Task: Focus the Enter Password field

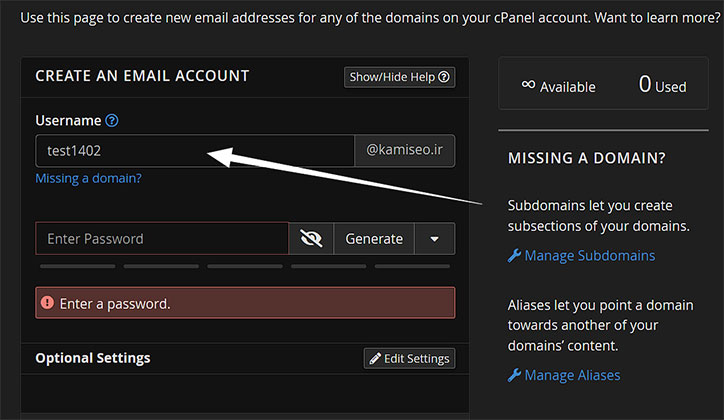Action: pos(162,239)
